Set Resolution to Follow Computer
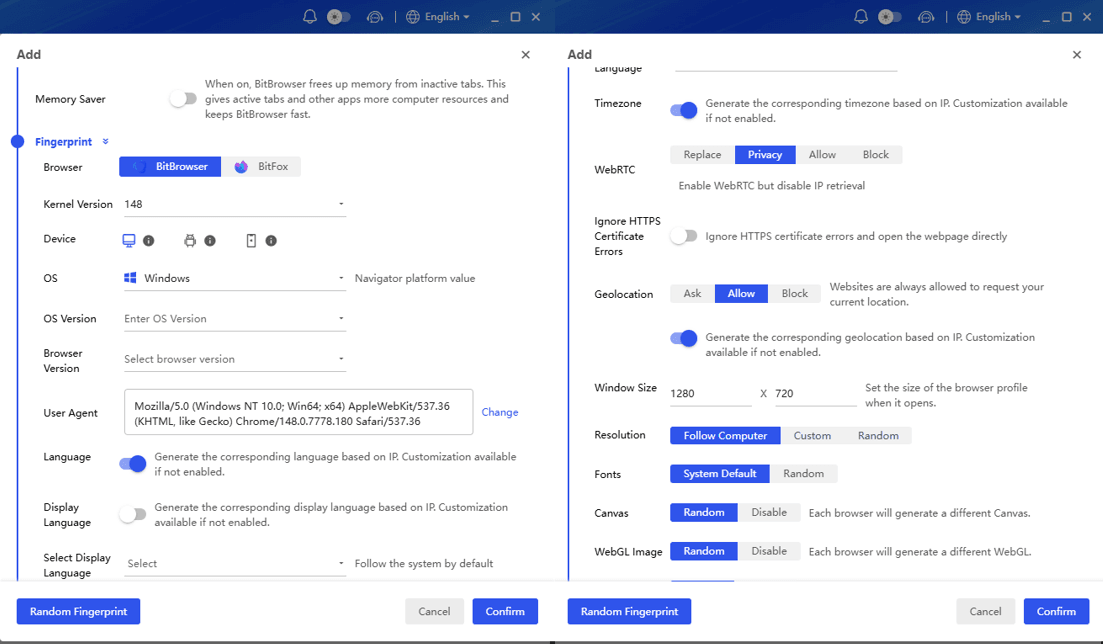The image size is (1103, 644). click(725, 436)
